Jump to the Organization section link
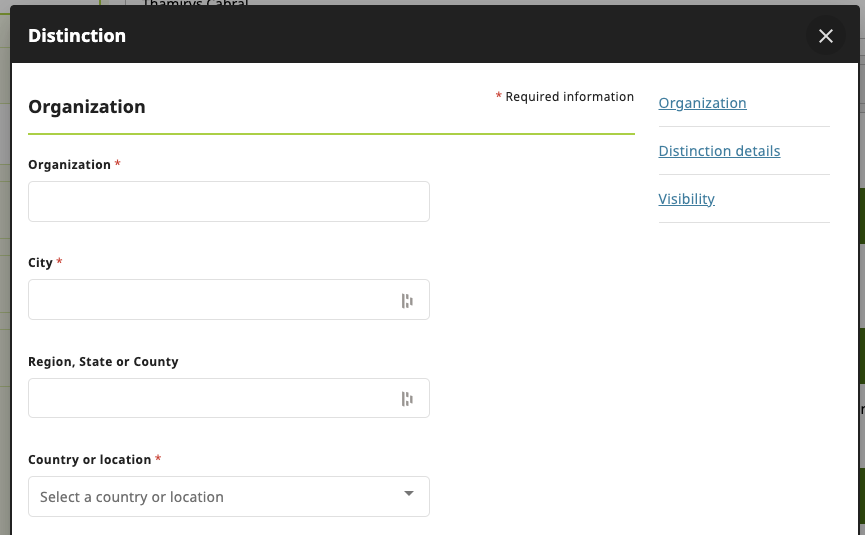Image resolution: width=865 pixels, height=535 pixels. [x=702, y=103]
